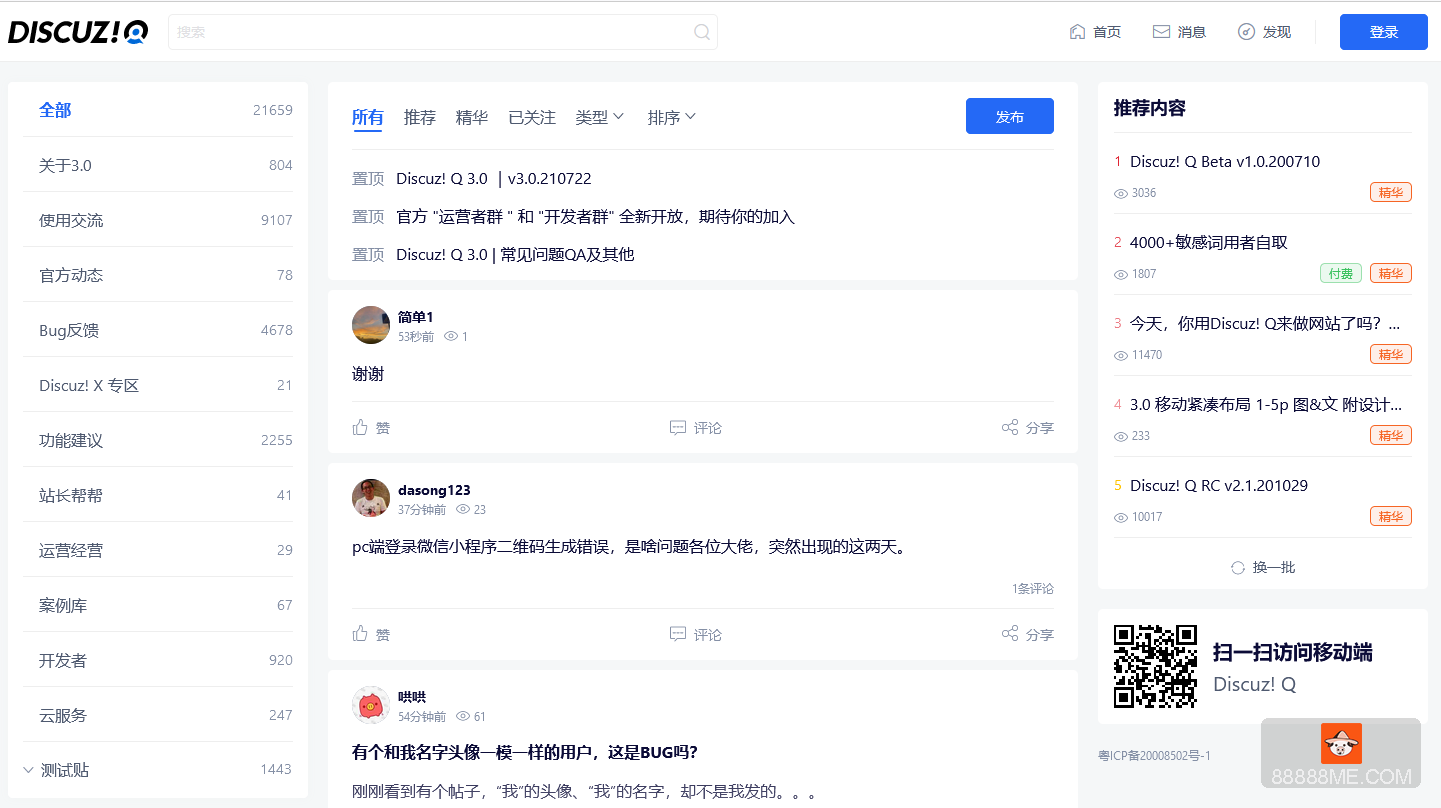1441x808 pixels.
Task: Click the 粤ICP备20008502号-1 link
Action: (x=1154, y=756)
